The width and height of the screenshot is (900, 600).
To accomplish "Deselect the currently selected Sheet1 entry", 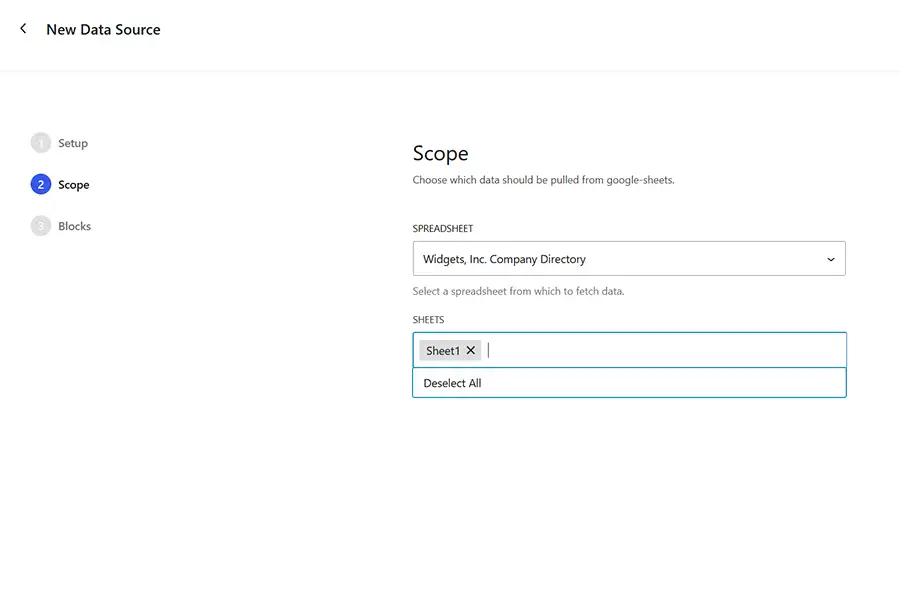I will 468,350.
